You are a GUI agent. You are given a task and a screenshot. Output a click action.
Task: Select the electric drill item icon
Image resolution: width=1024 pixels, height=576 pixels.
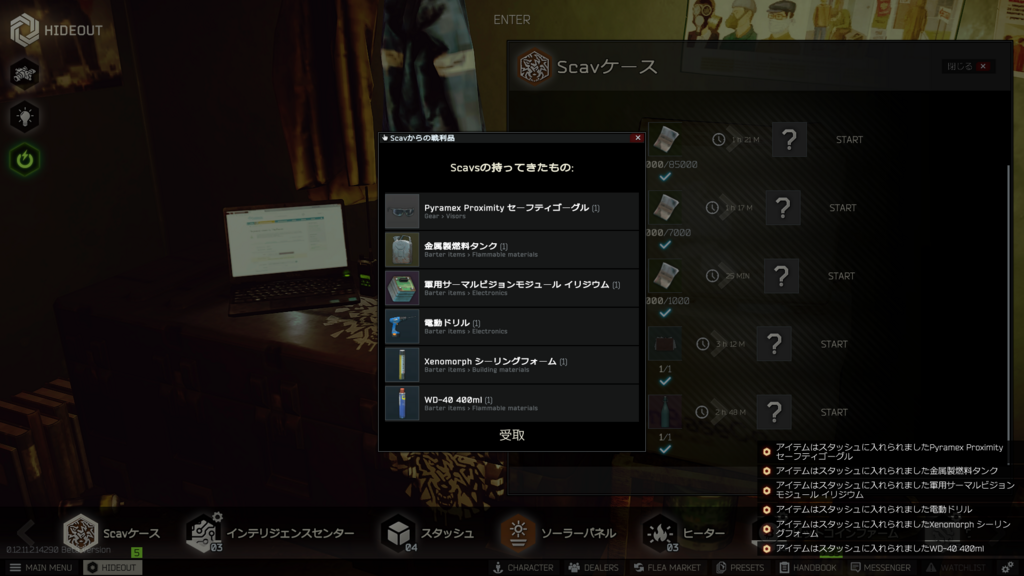click(x=402, y=327)
